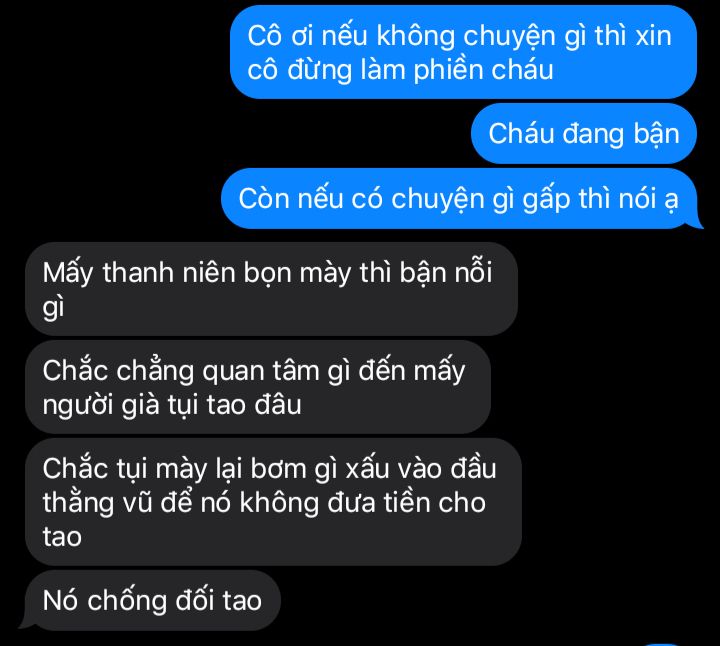This screenshot has width=720, height=646.
Task: Click the line "thằng vũ để nó không đưa tiền cho"
Action: pyautogui.click(x=264, y=502)
